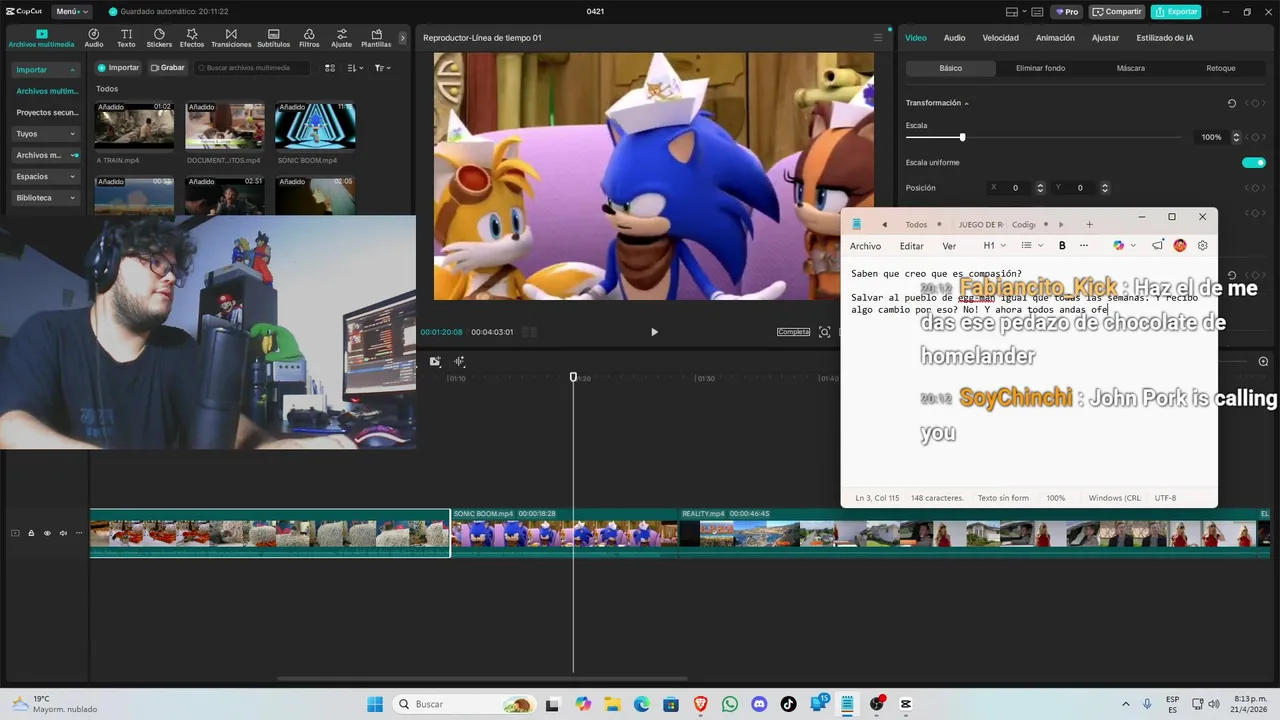Click the Compartir button
The height and width of the screenshot is (720, 1280).
(x=1117, y=12)
